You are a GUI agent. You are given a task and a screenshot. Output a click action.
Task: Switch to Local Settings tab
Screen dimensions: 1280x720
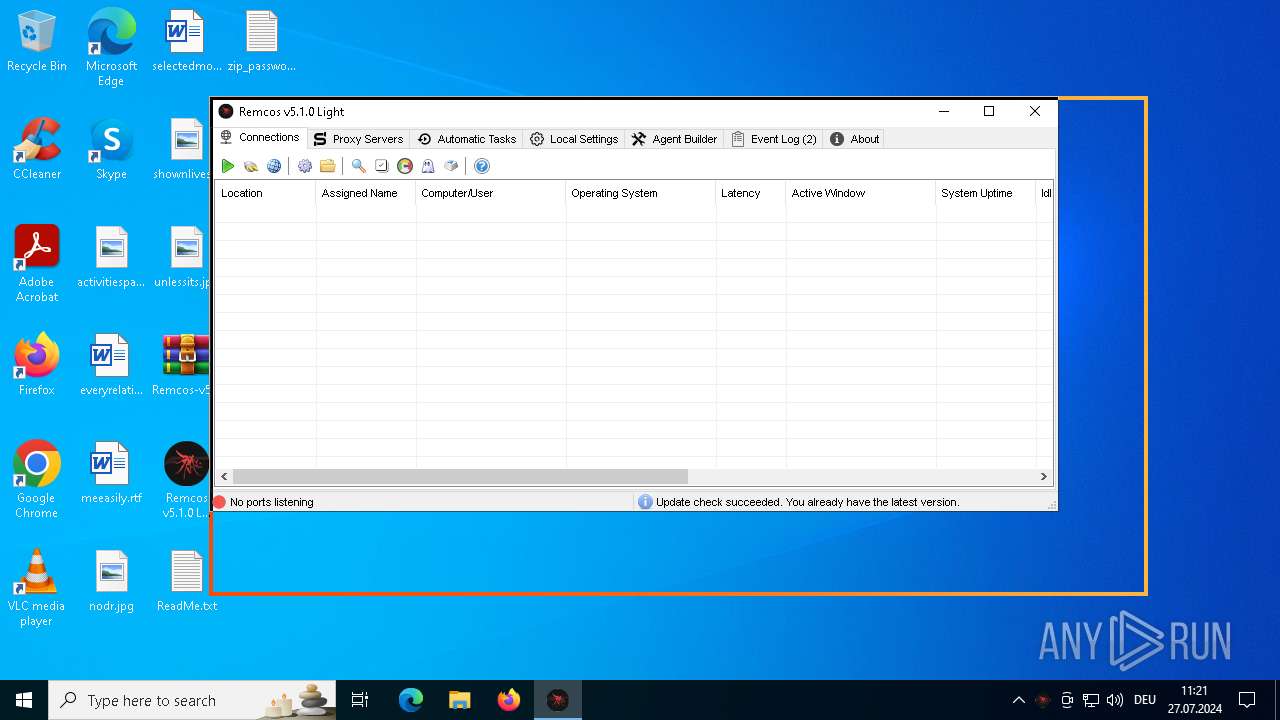[x=574, y=139]
